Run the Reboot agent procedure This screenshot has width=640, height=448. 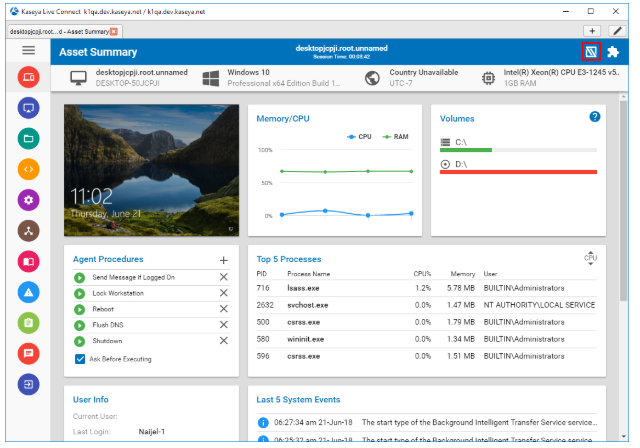pos(80,309)
